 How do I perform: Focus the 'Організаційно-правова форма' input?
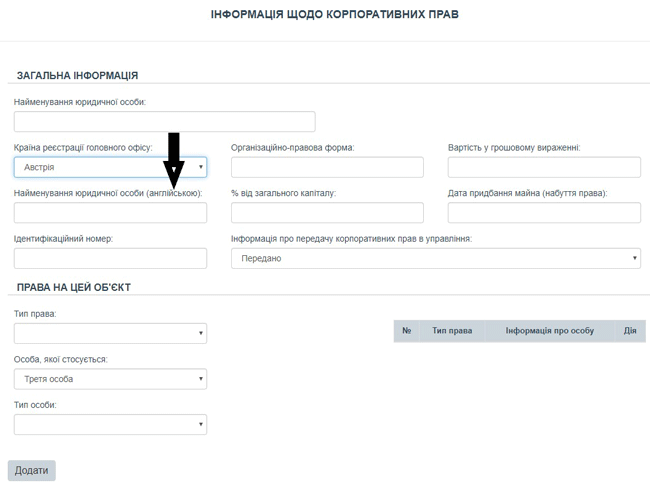[327, 168]
